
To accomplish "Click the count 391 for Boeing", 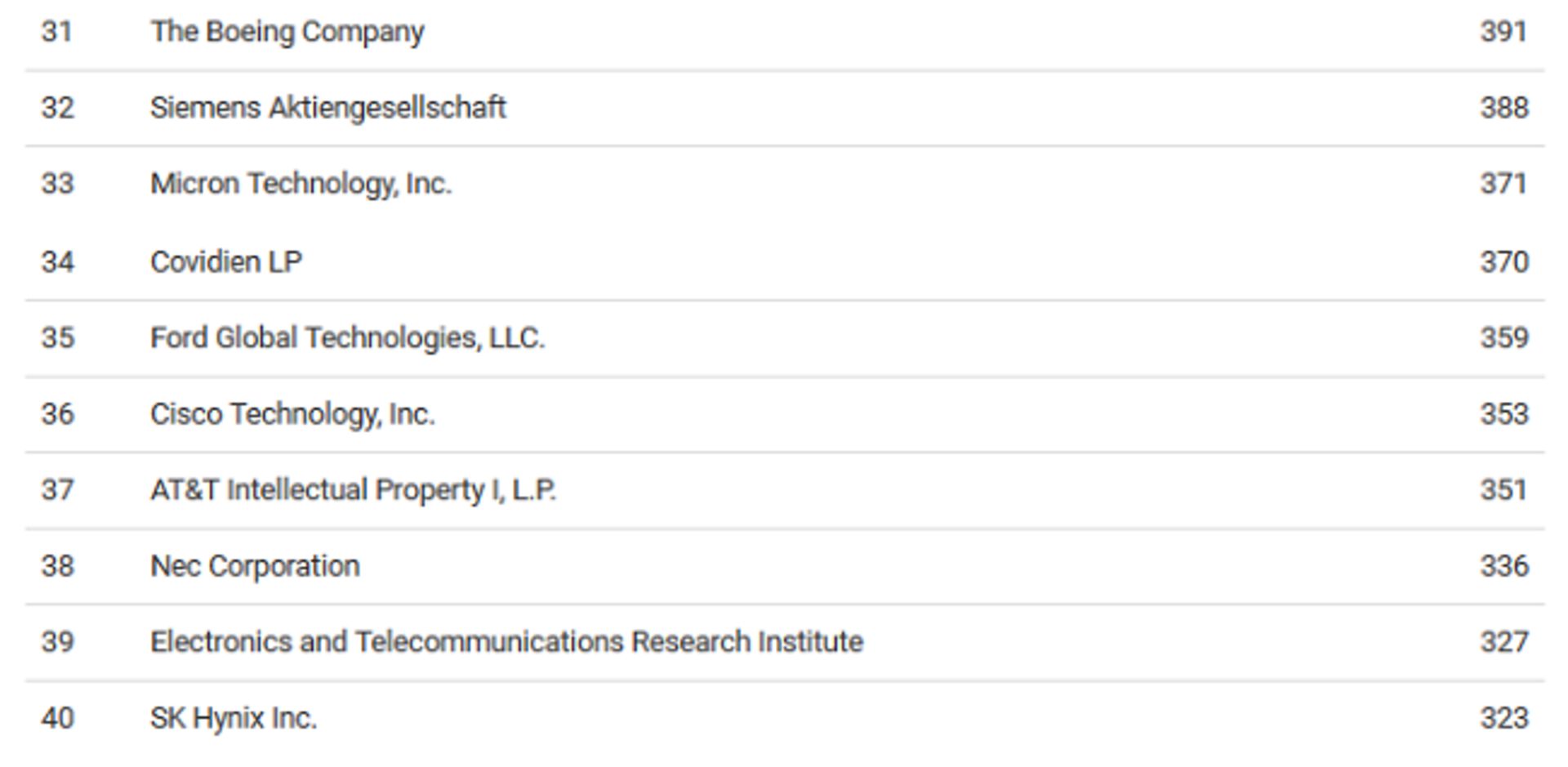I will point(1503,32).
